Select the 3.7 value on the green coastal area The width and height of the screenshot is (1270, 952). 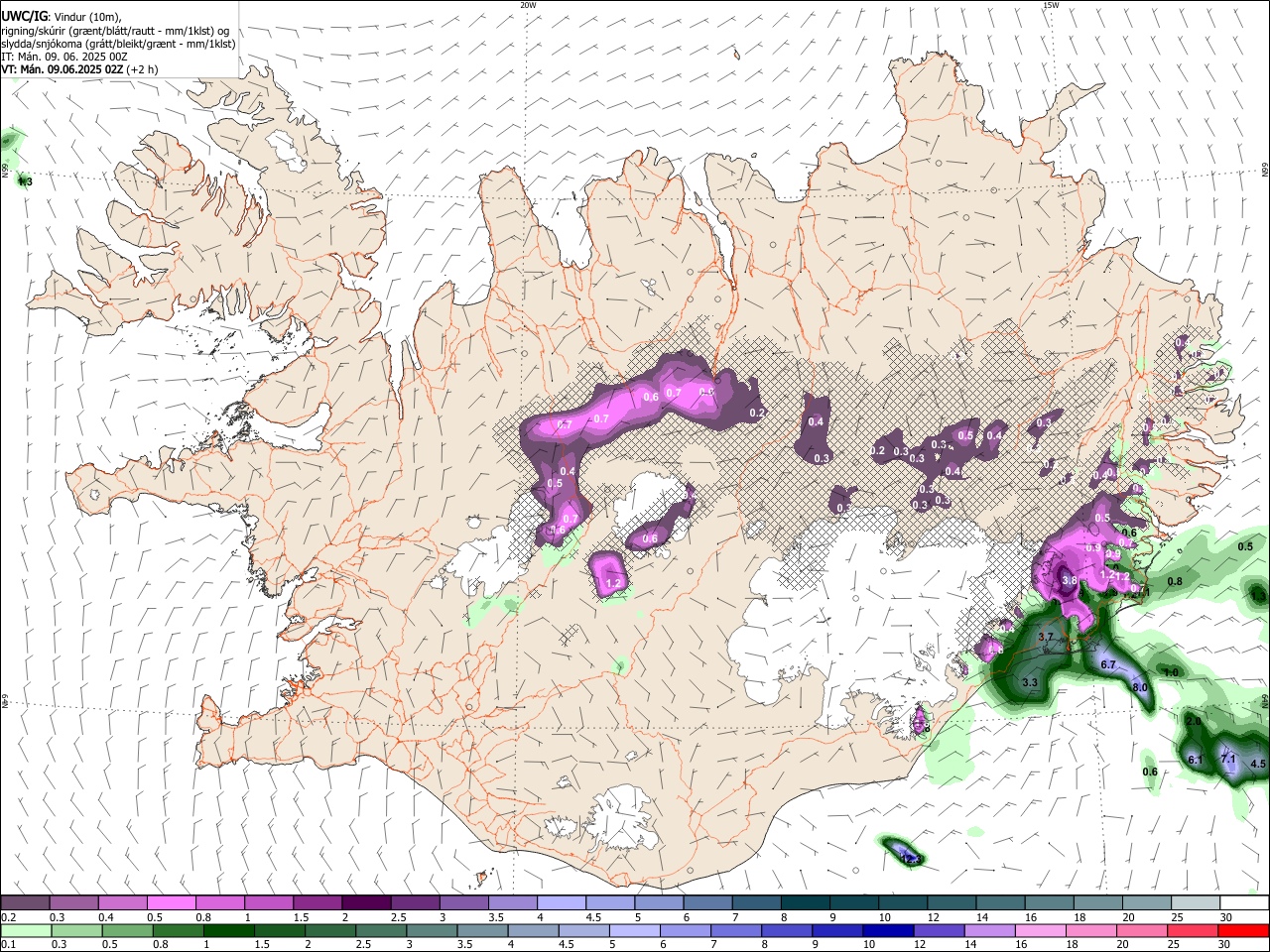click(1045, 637)
